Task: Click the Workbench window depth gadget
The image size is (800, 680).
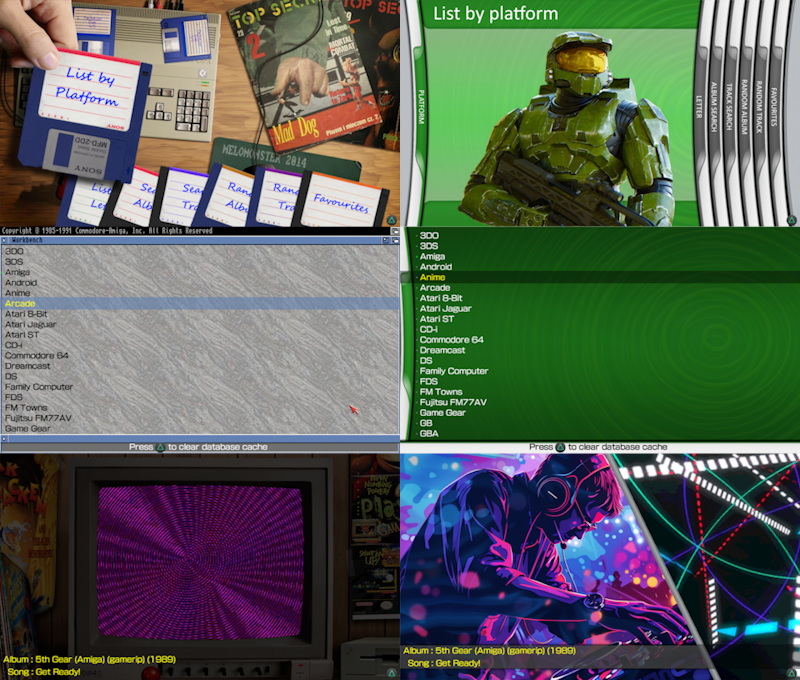Action: [395, 240]
